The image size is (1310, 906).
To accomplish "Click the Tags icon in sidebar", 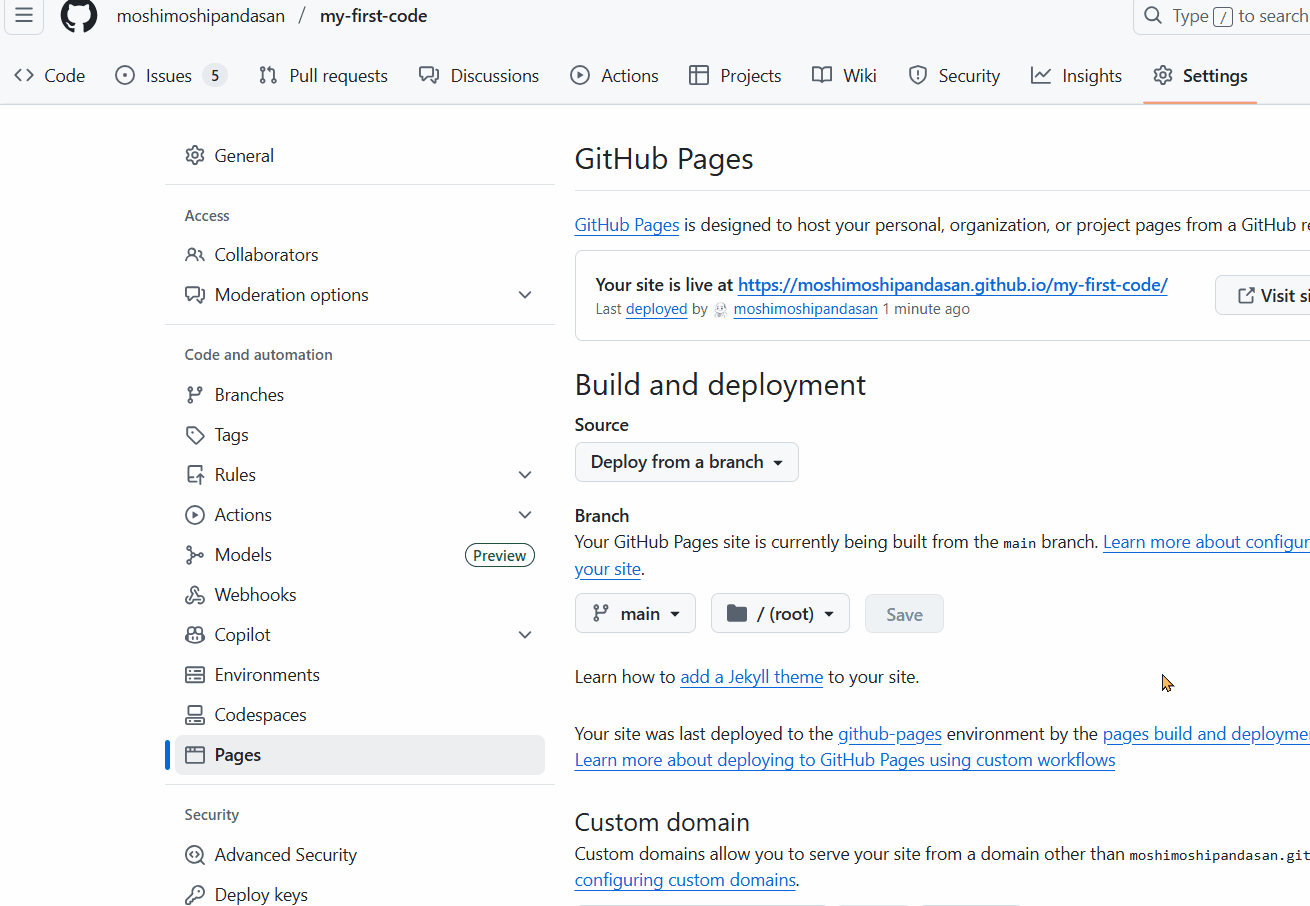I will 195,435.
